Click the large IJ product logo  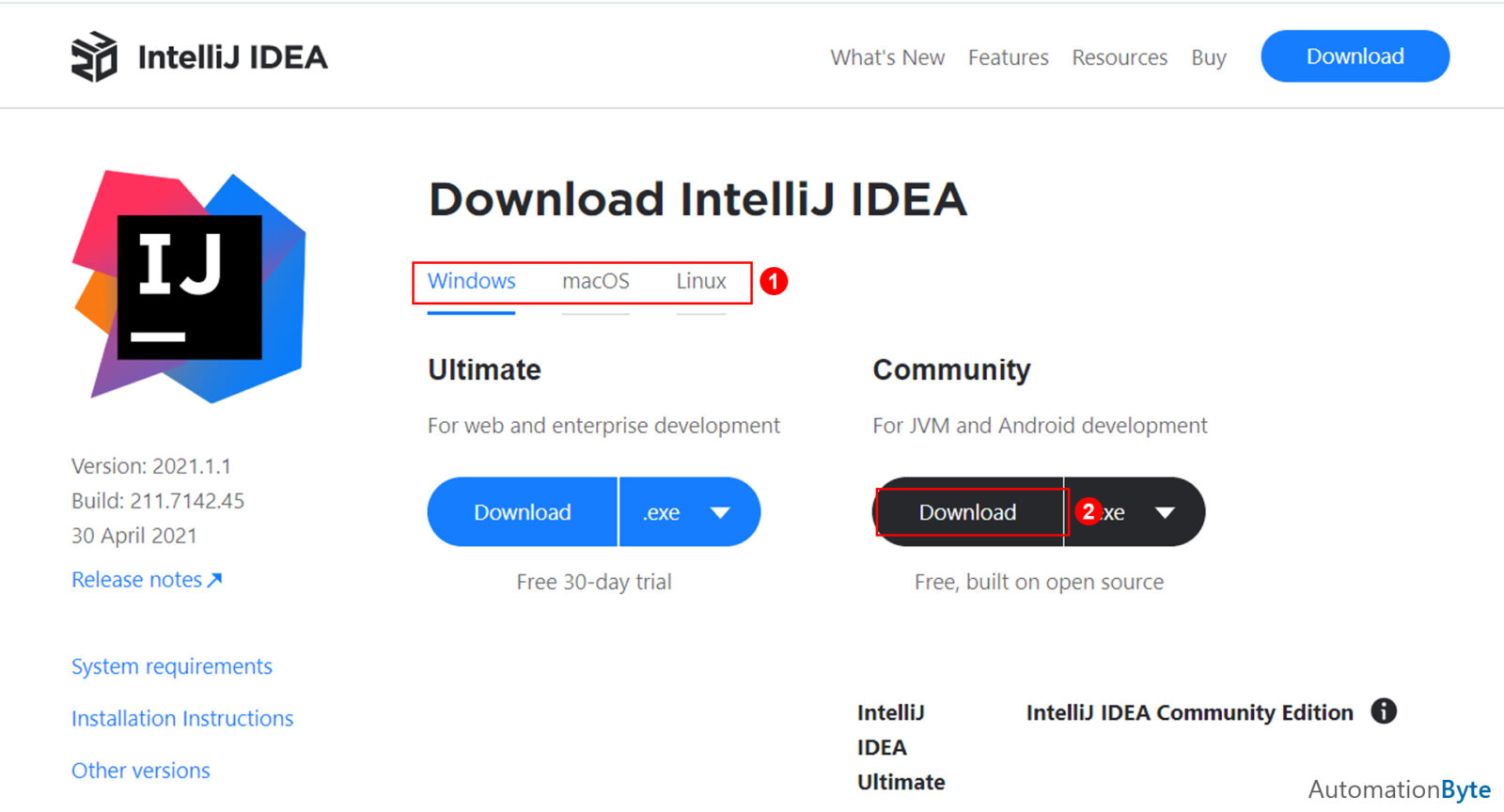(x=189, y=287)
